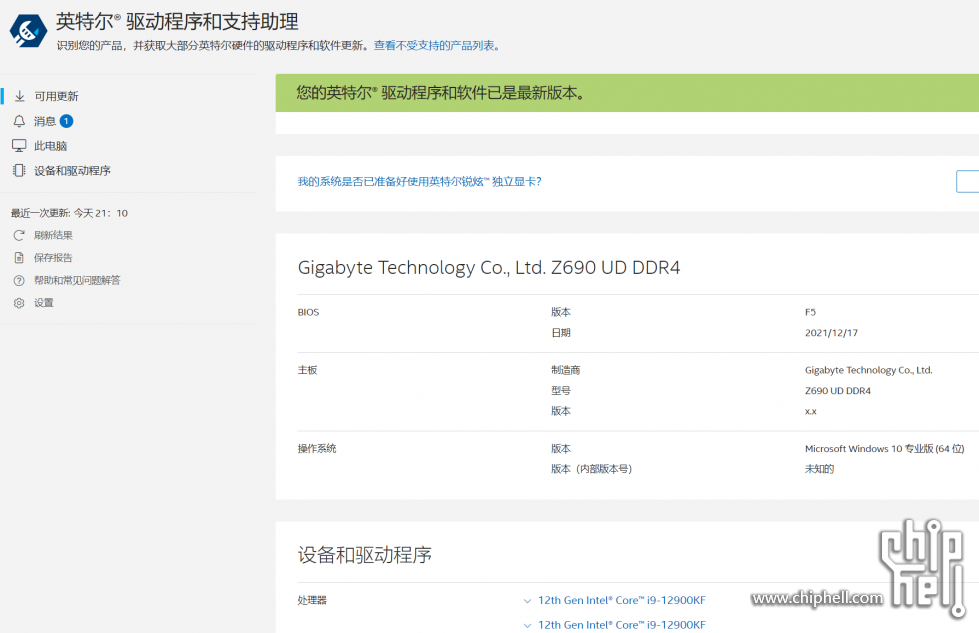Click the BIOS version value F5
The width and height of the screenshot is (979, 633).
[810, 312]
